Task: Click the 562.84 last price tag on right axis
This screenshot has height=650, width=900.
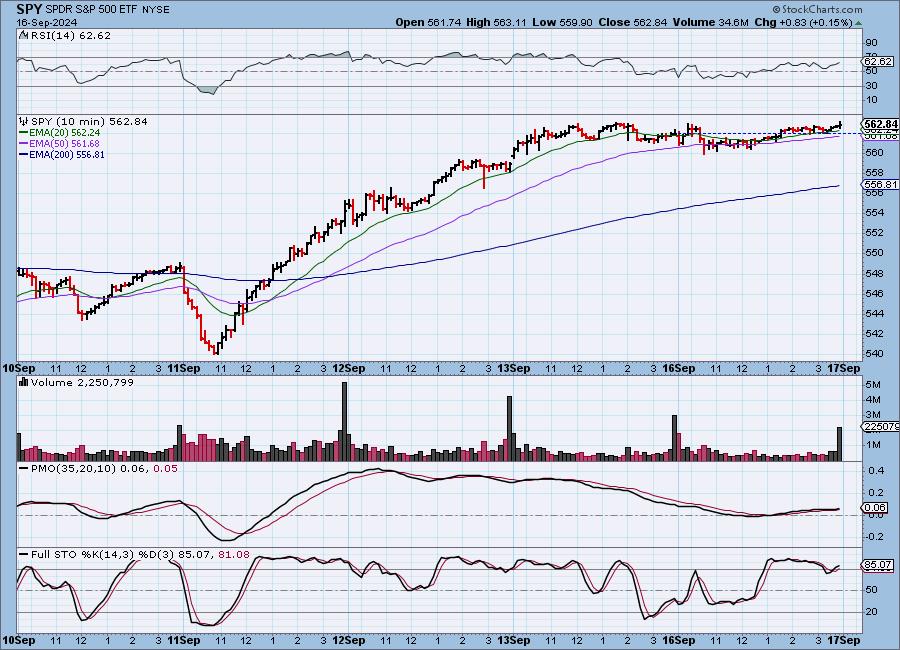Action: click(880, 124)
